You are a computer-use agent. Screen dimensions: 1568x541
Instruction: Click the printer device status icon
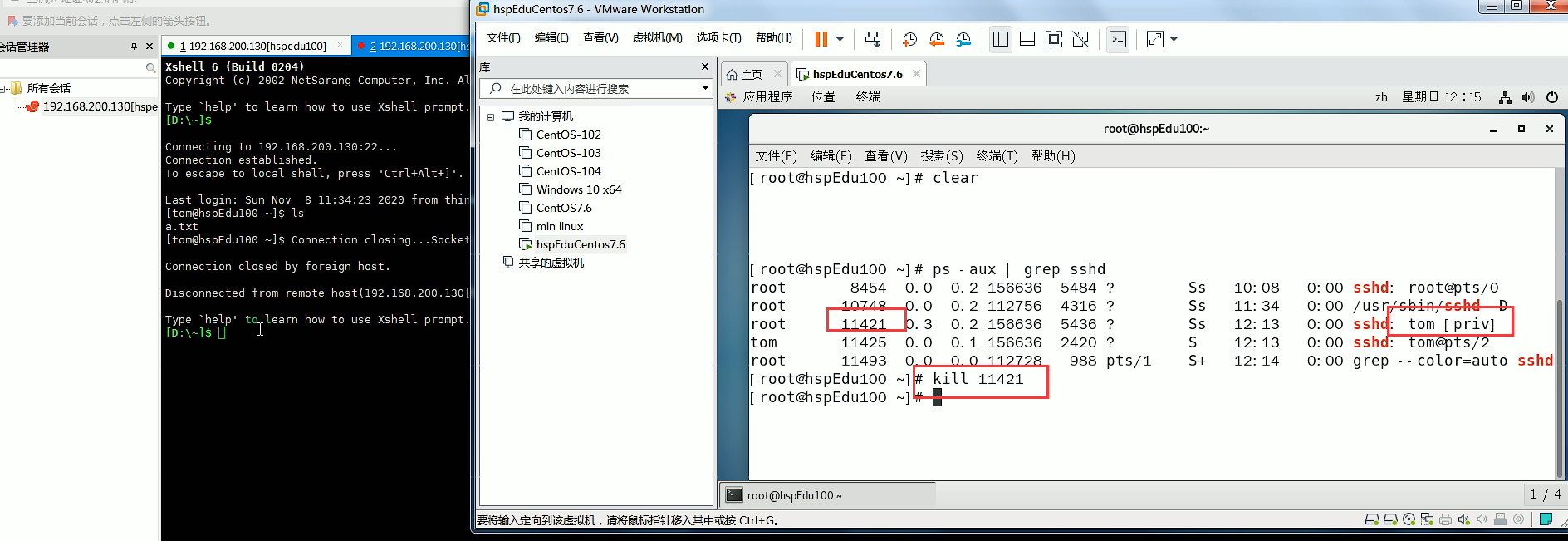coord(1445,519)
